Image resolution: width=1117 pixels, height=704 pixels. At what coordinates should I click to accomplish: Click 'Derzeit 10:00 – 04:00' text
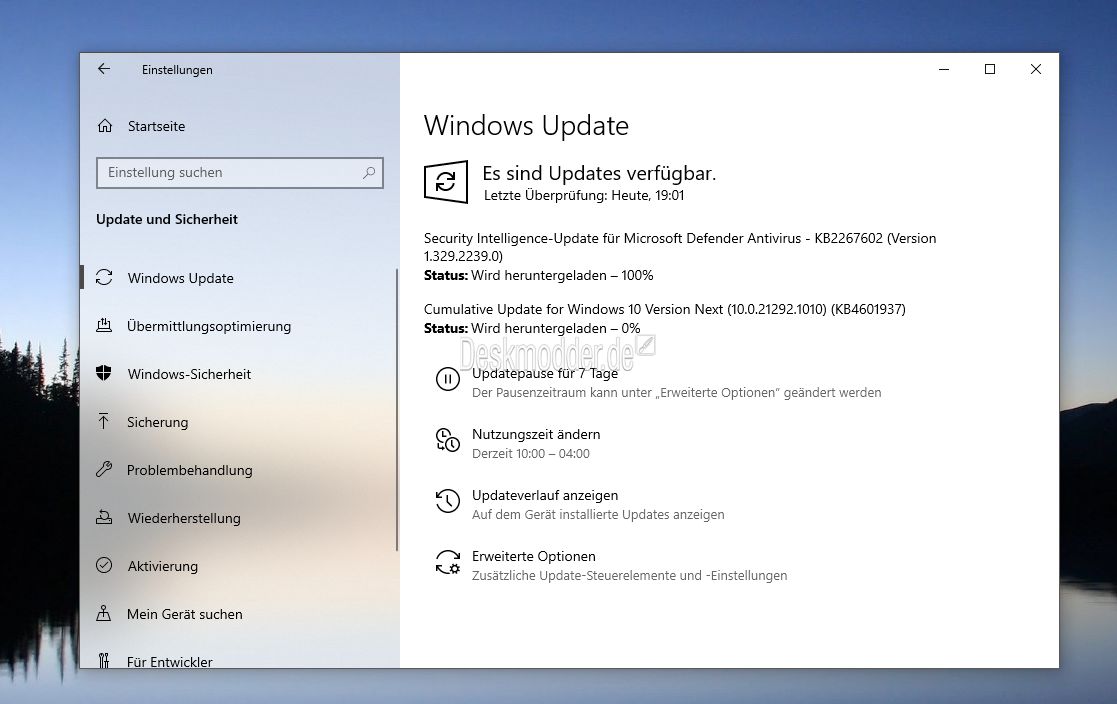point(531,453)
